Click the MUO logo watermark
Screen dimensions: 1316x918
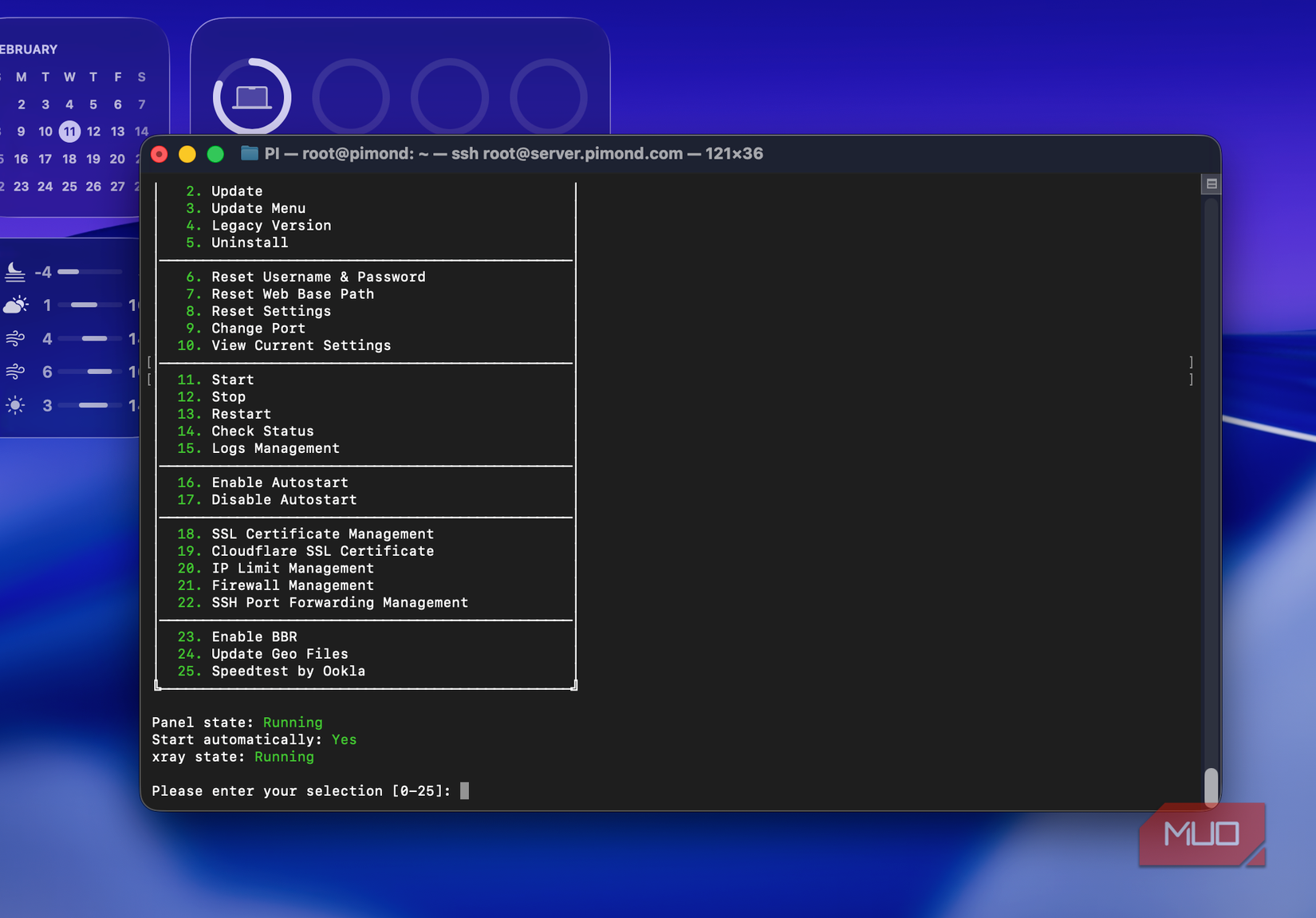coord(1202,834)
